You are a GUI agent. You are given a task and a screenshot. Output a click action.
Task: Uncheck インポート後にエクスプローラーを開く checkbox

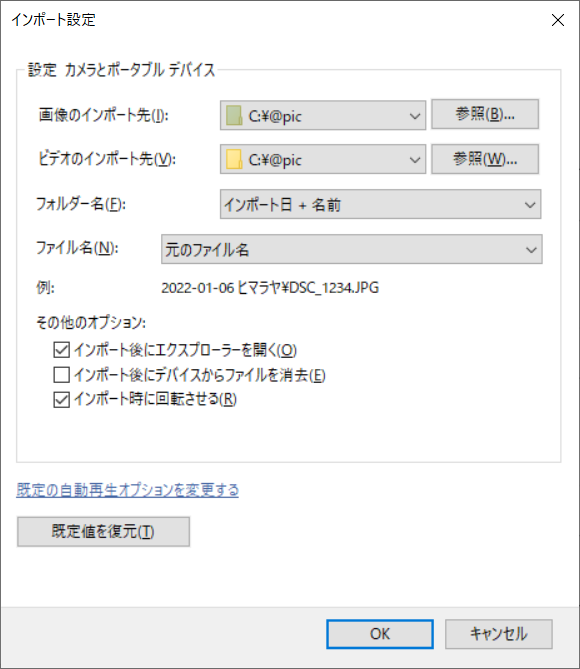point(61,350)
